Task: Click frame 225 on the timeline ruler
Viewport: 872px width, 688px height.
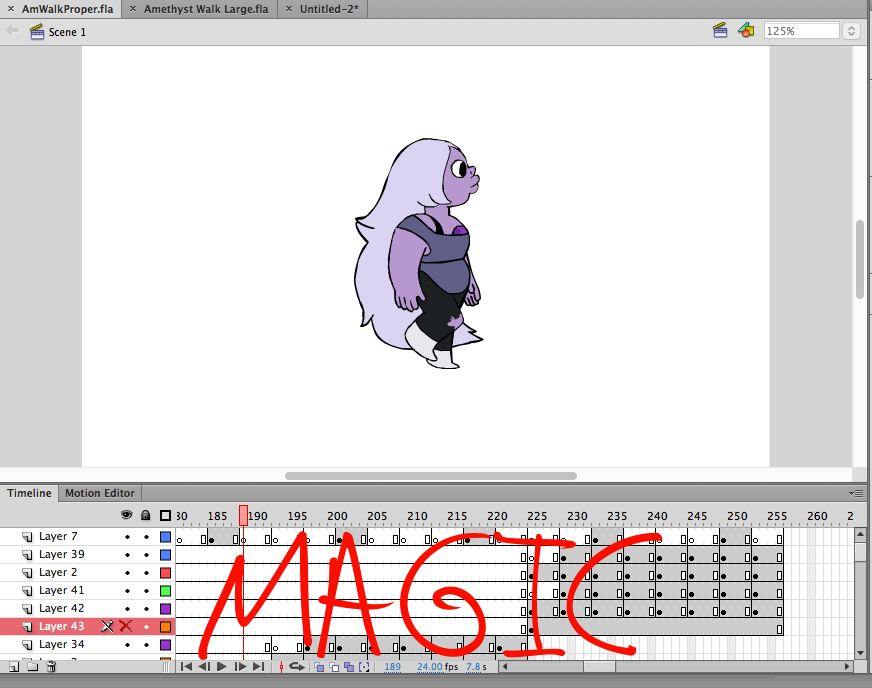Action: 537,516
